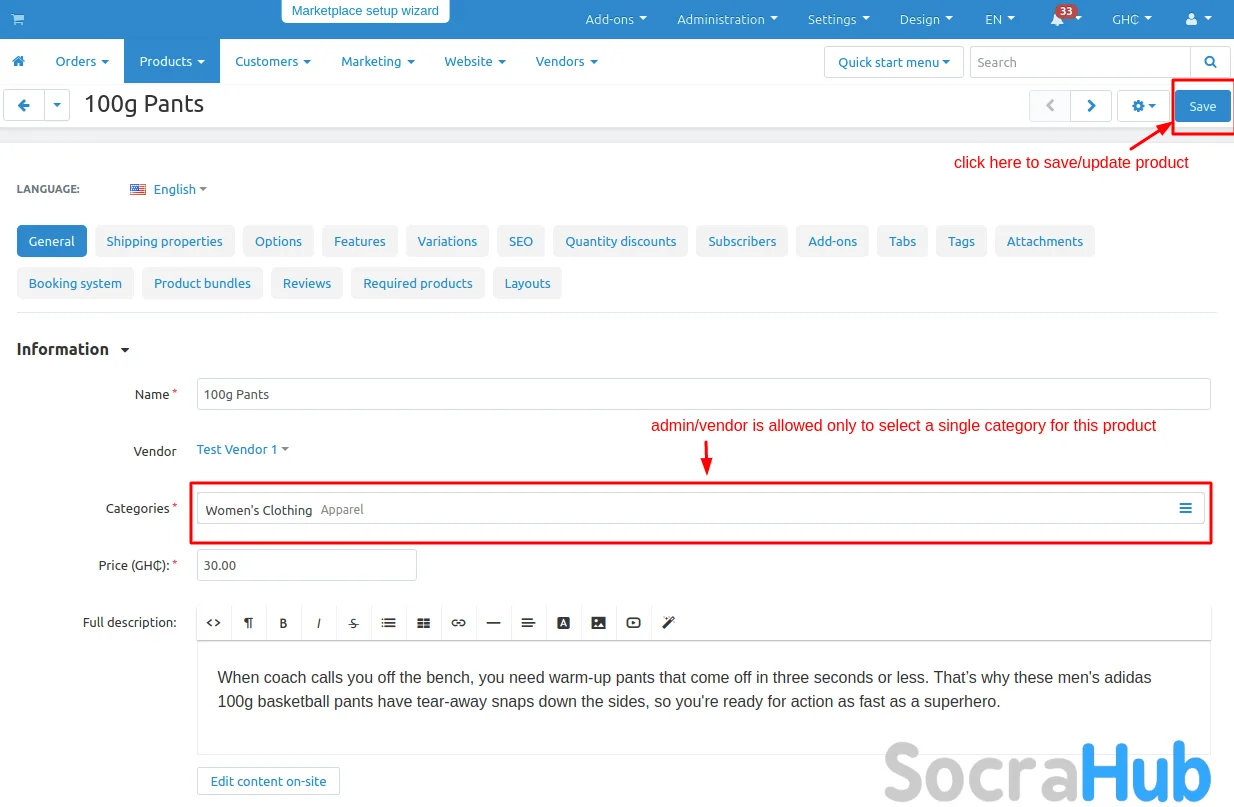The width and height of the screenshot is (1234, 807).
Task: Toggle italic formatting in editor
Action: (318, 623)
